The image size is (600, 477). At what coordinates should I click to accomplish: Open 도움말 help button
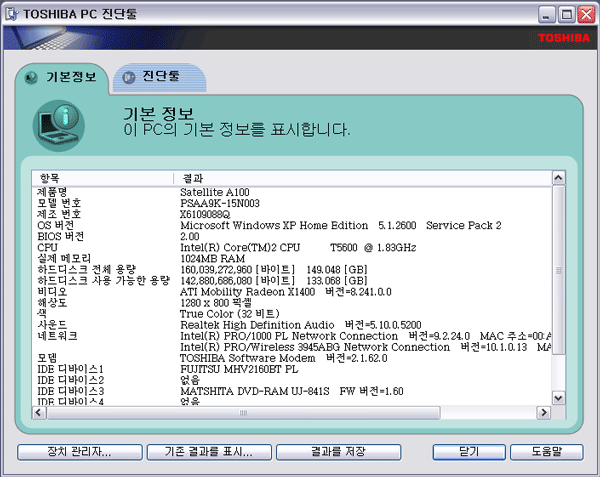click(x=547, y=452)
